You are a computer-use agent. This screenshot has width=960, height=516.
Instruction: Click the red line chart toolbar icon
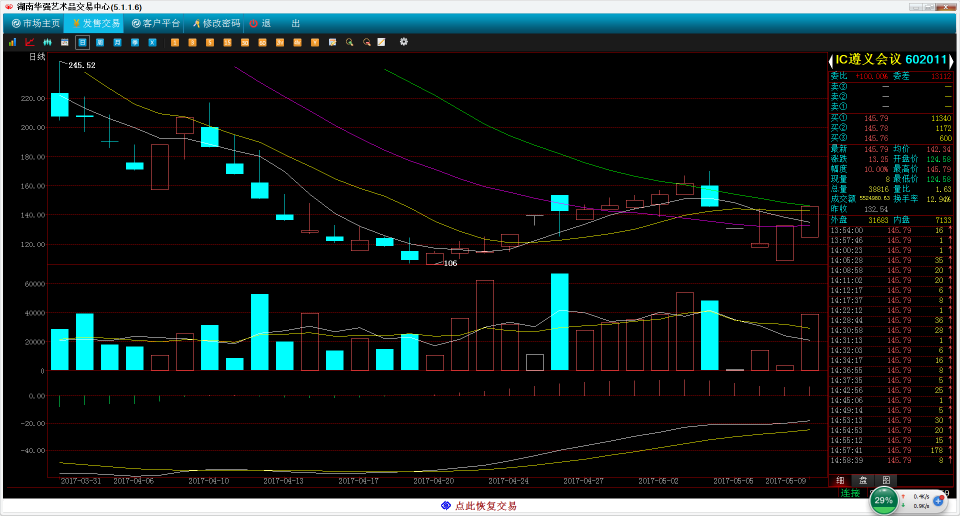[29, 42]
